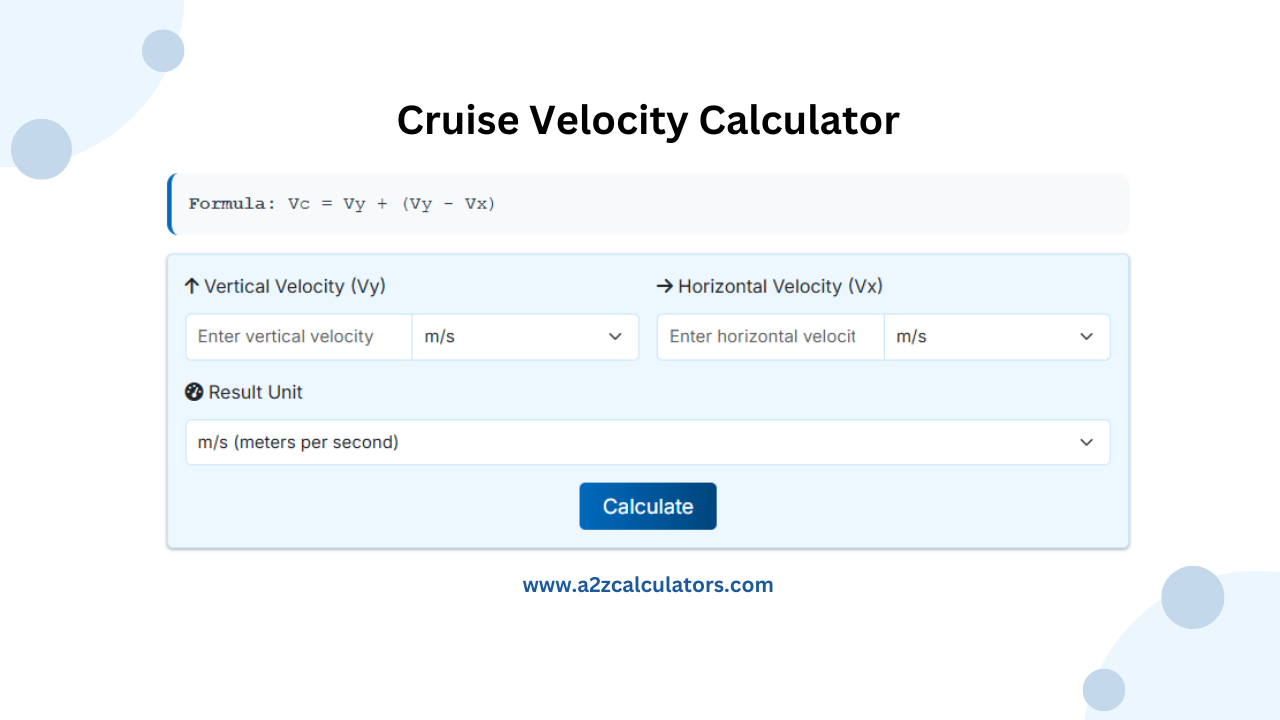The height and width of the screenshot is (720, 1280).
Task: Open the Result Unit meters per second dropdown
Action: pyautogui.click(x=648, y=442)
